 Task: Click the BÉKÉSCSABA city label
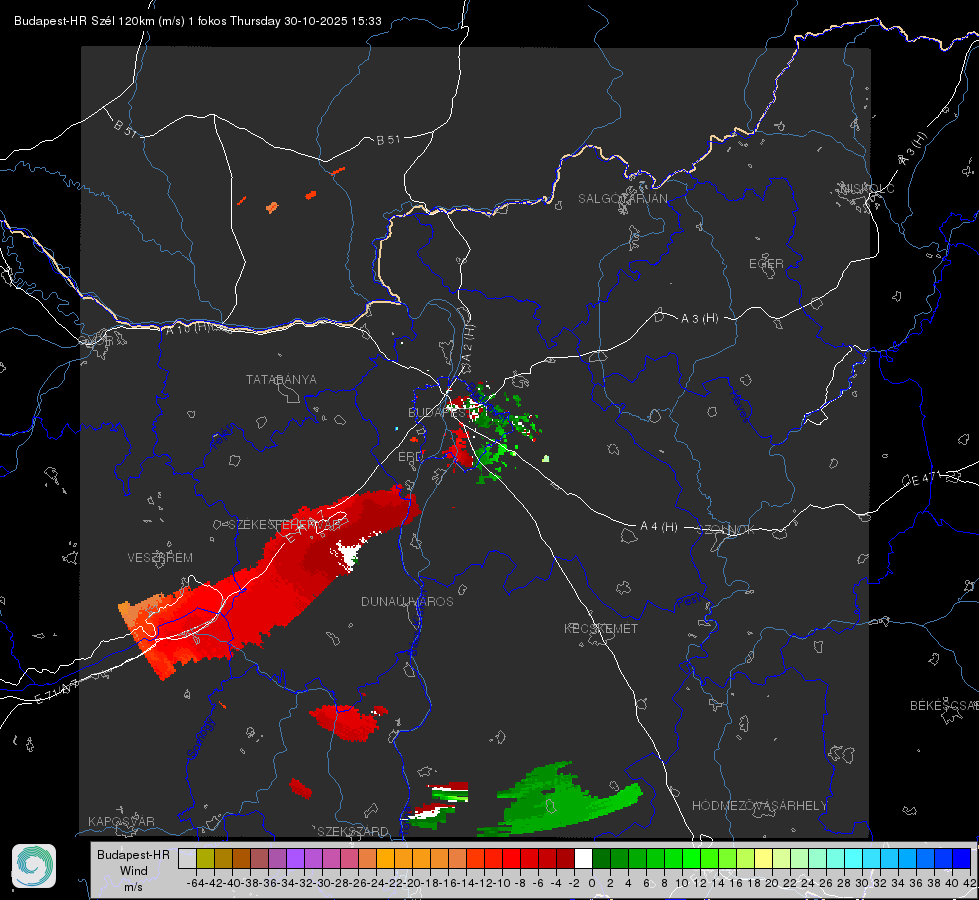pyautogui.click(x=943, y=705)
